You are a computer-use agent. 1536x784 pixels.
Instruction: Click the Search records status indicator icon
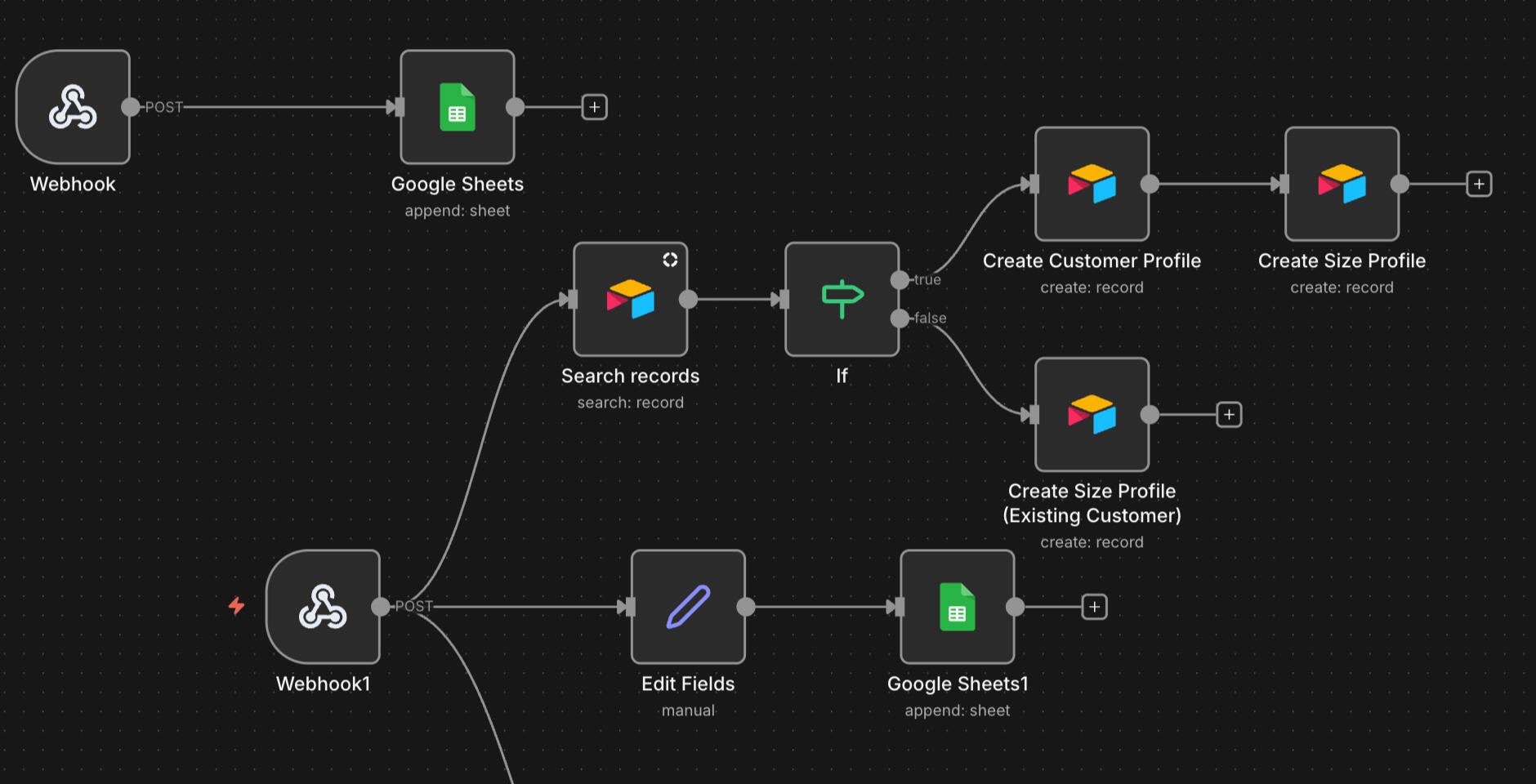coord(670,260)
